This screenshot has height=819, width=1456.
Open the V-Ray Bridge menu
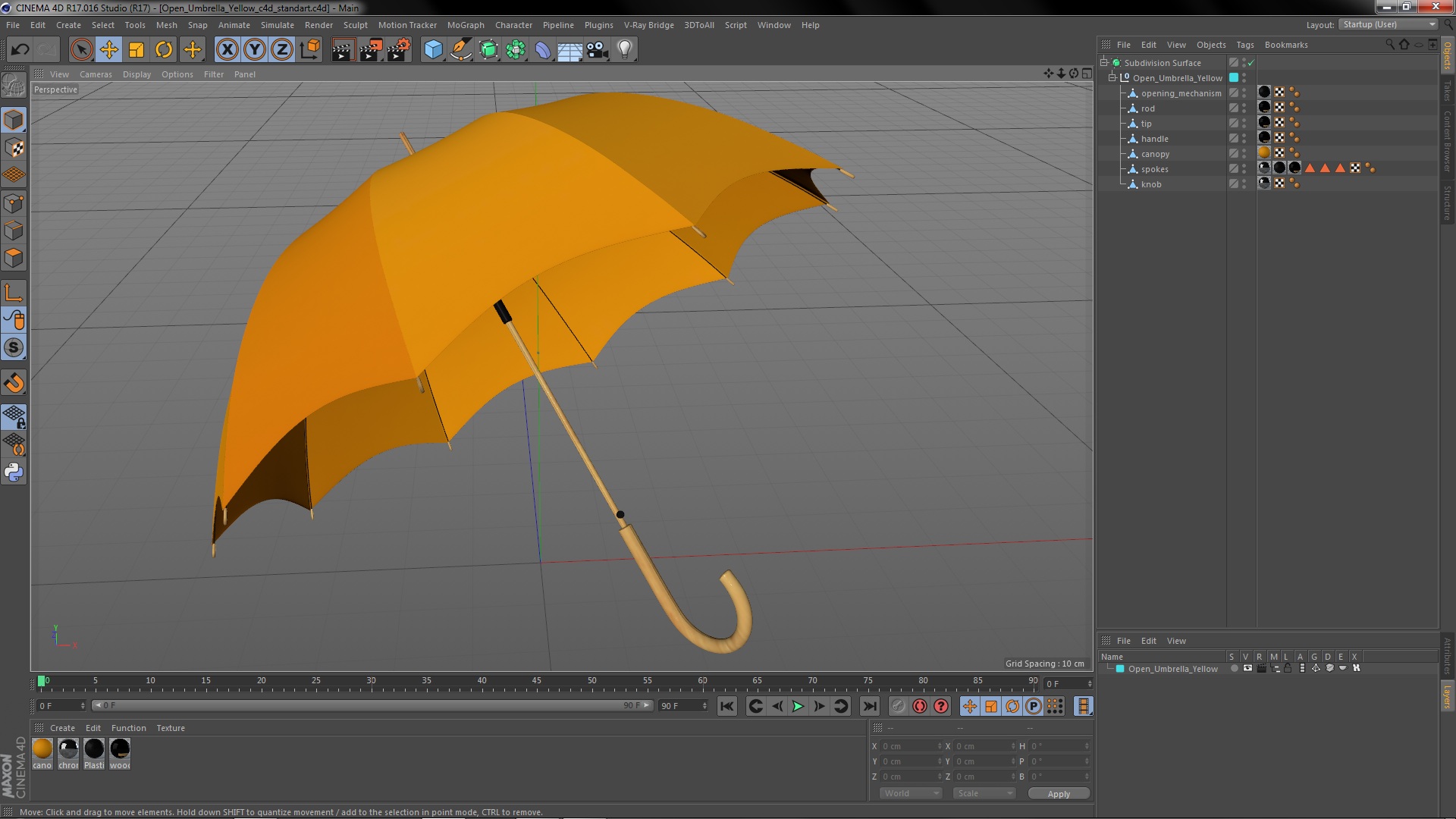point(648,25)
